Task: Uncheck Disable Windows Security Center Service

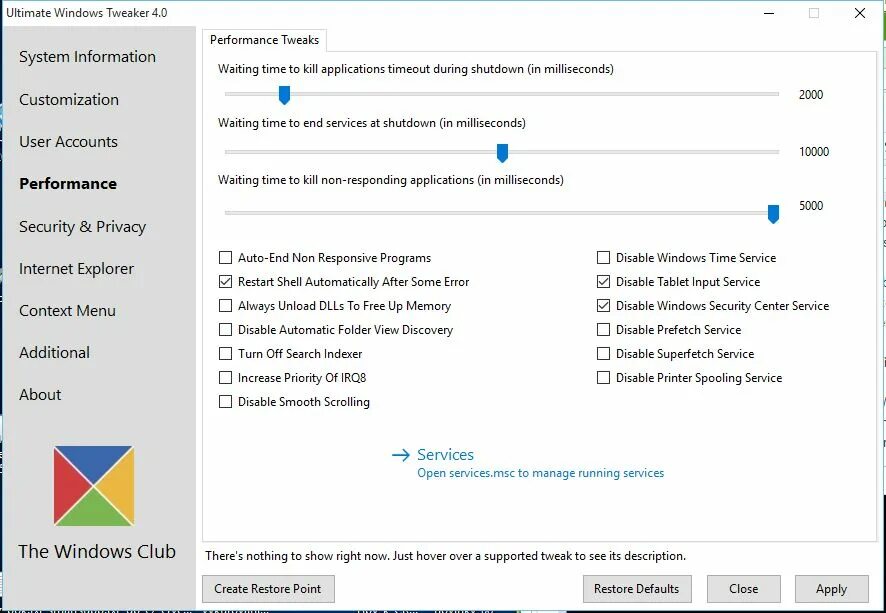Action: [x=603, y=306]
